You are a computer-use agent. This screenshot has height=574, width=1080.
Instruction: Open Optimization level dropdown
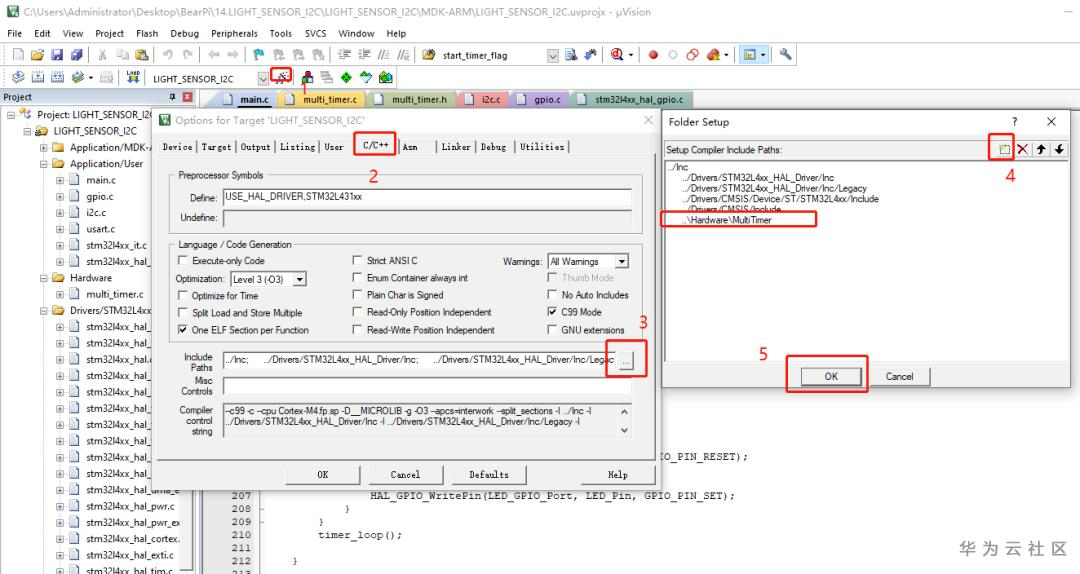pos(300,279)
